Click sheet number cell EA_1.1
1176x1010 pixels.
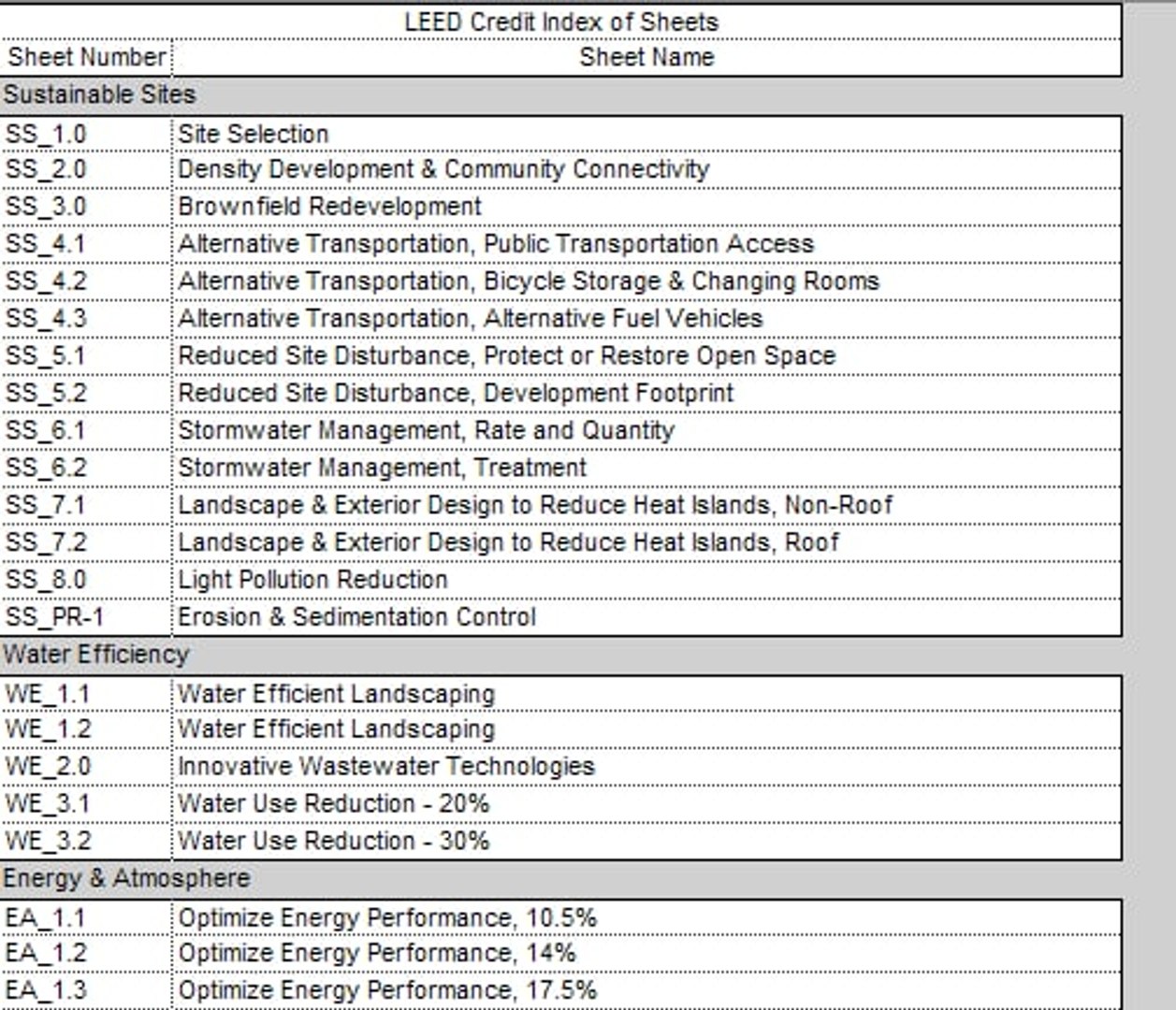click(87, 917)
